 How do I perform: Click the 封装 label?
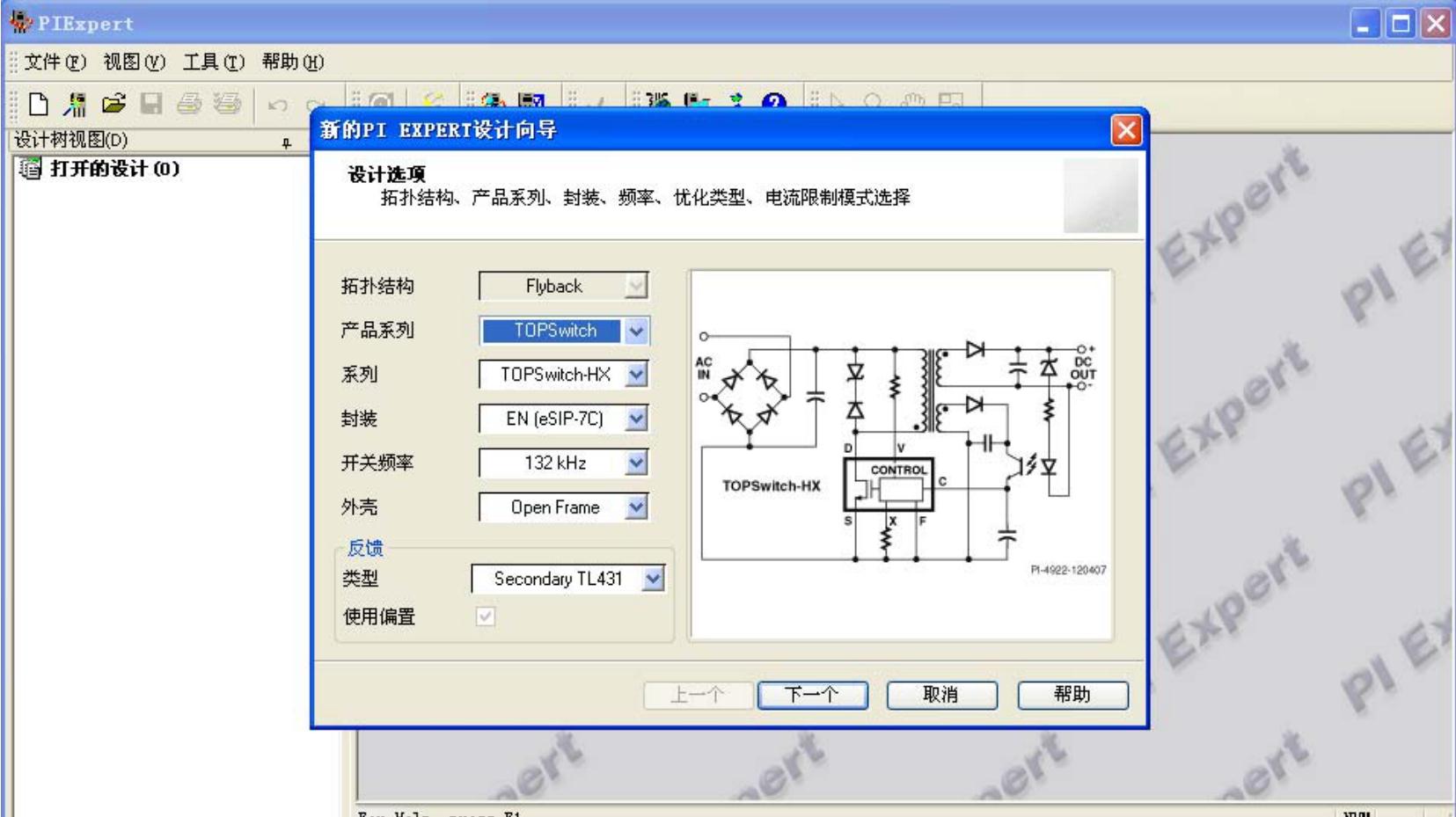point(359,419)
